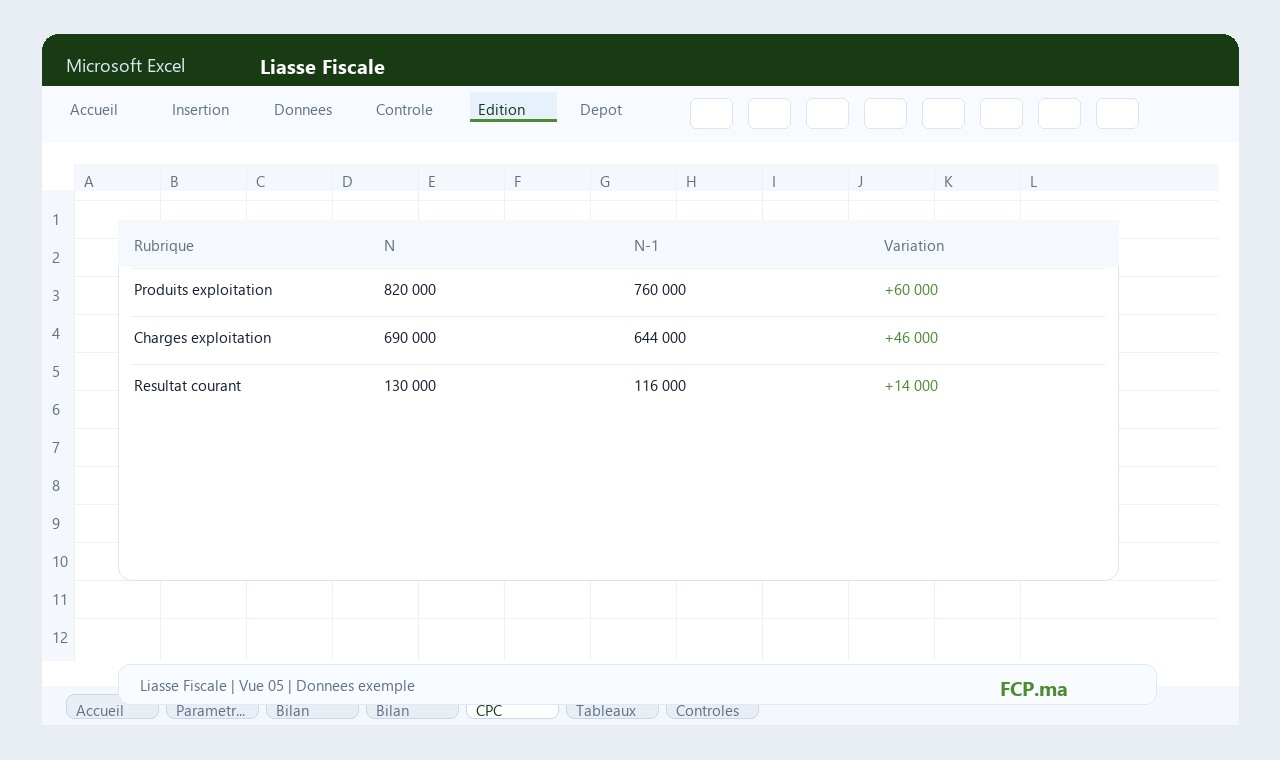The height and width of the screenshot is (760, 1280).
Task: Select row 7 header
Action: (58, 447)
